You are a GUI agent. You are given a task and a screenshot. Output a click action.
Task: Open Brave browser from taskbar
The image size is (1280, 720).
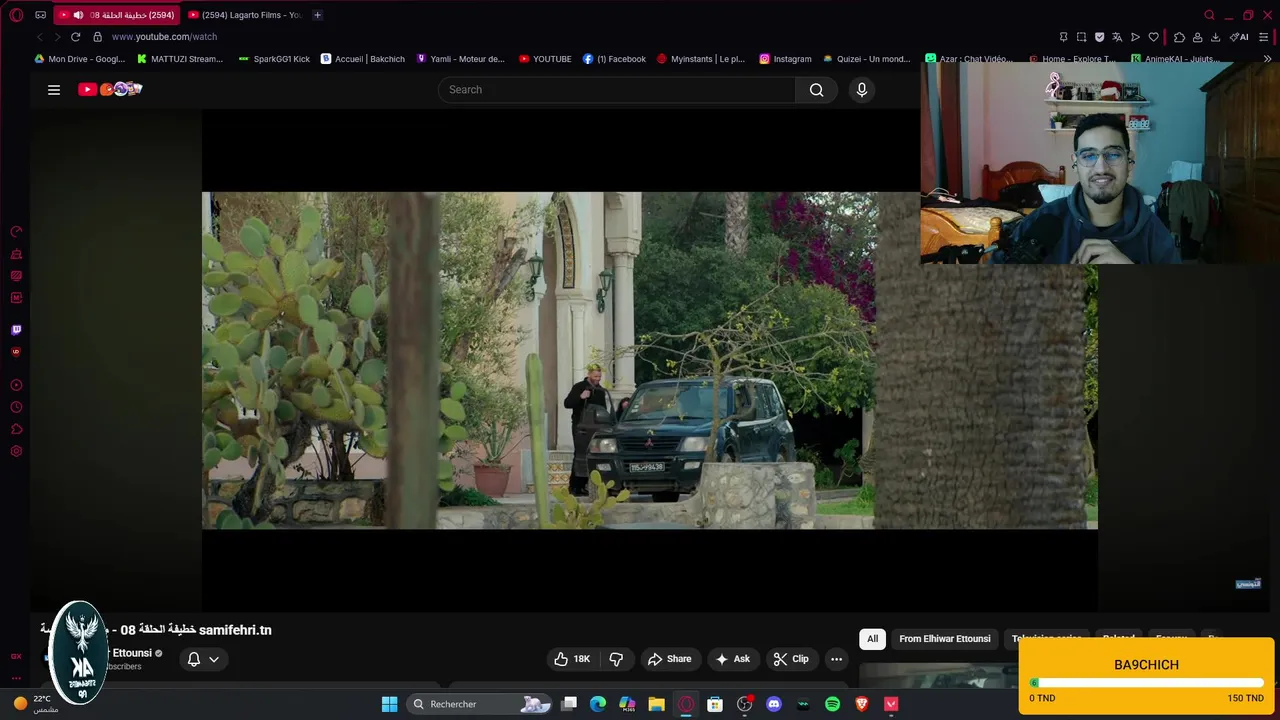(x=862, y=704)
